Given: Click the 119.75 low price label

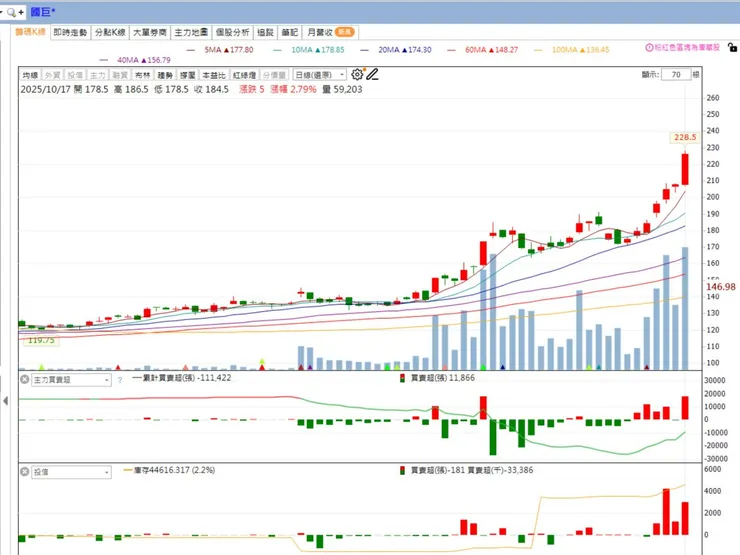Looking at the screenshot, I should [x=41, y=340].
